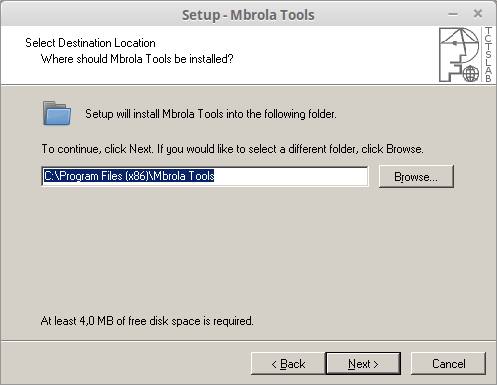Click 'Setup will install Mbrola Tools' sentence
The image size is (497, 385).
click(x=211, y=114)
